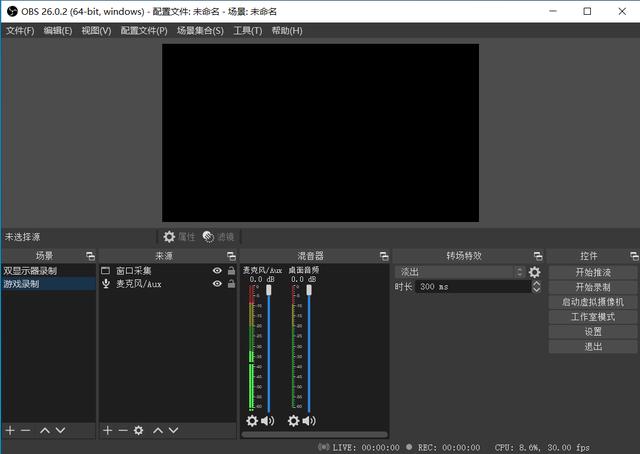This screenshot has height=454, width=640.
Task: Add a new source with plus
Action: 107,430
